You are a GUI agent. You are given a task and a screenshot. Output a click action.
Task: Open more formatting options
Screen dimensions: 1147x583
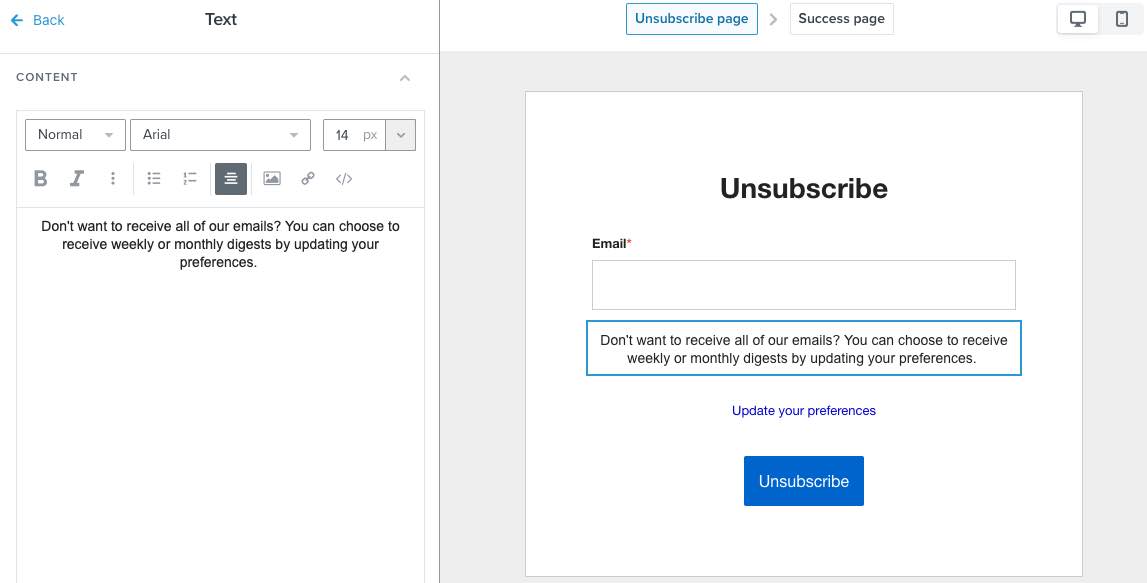tap(113, 178)
